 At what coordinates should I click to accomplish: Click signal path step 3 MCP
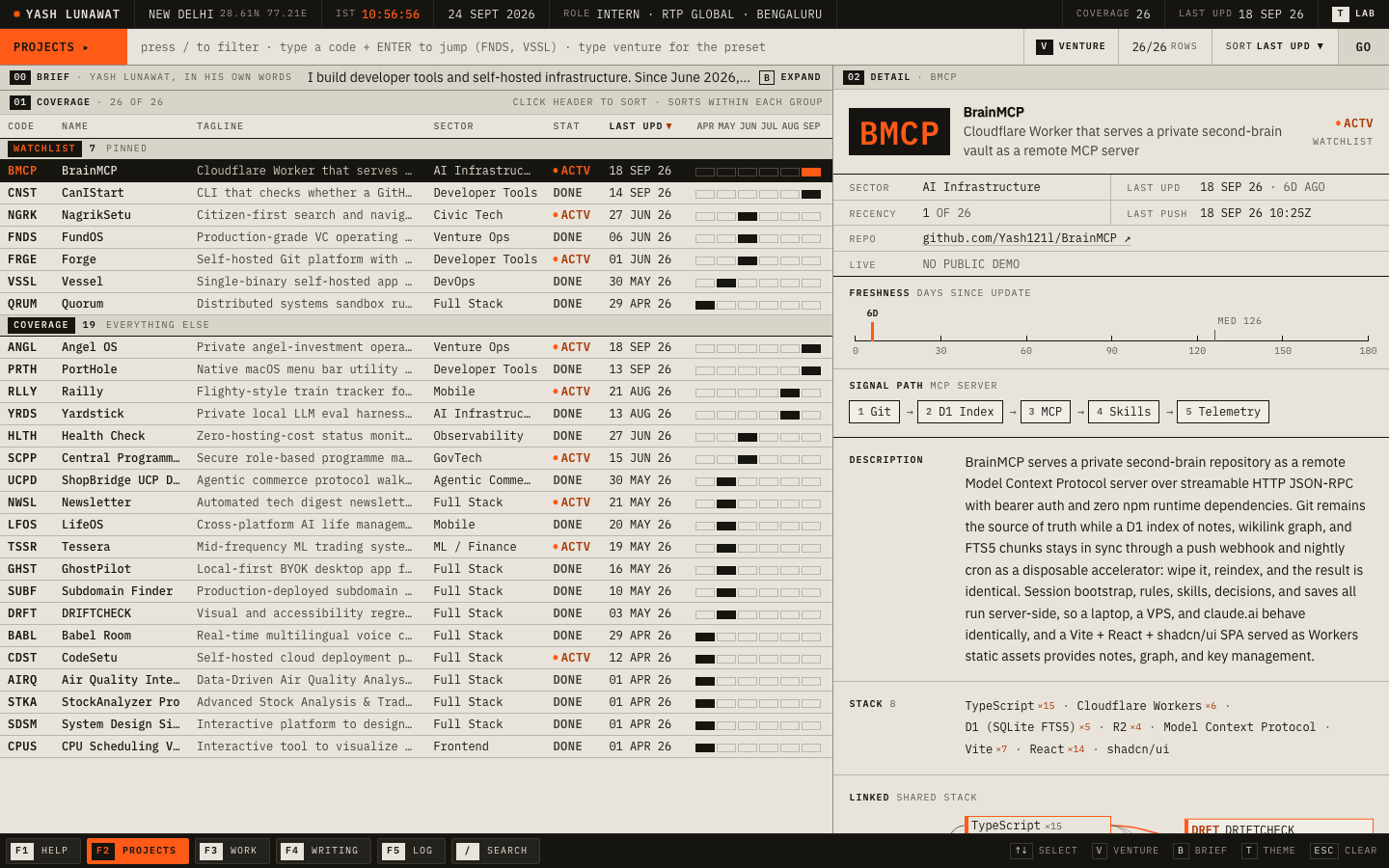[1045, 412]
